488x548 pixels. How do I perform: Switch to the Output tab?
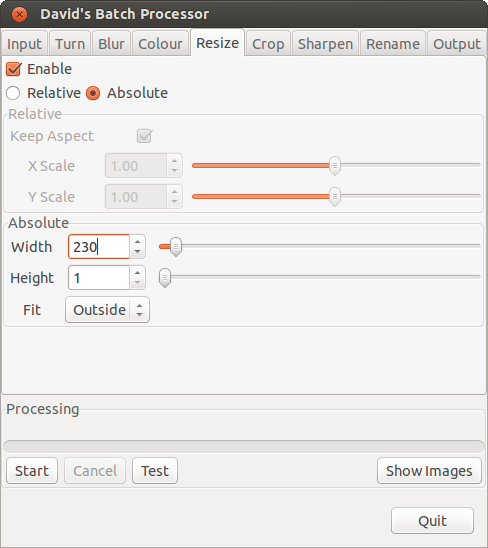pyautogui.click(x=457, y=44)
